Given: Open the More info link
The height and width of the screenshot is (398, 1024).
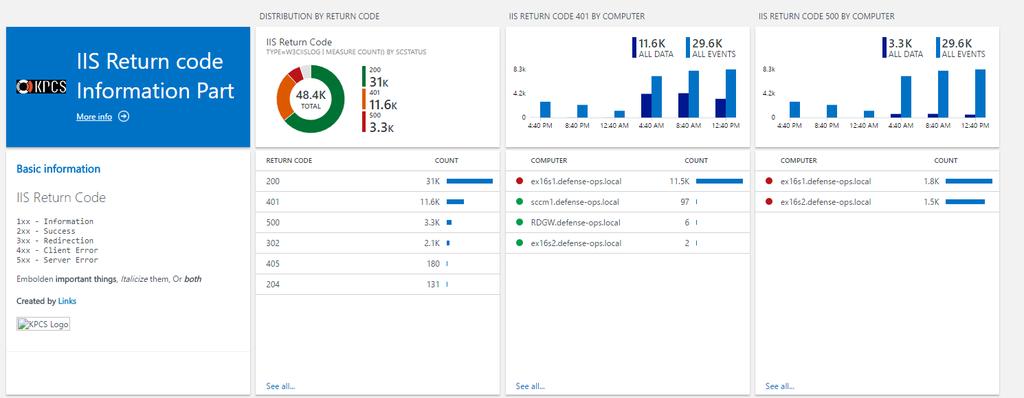Looking at the screenshot, I should coord(94,117).
